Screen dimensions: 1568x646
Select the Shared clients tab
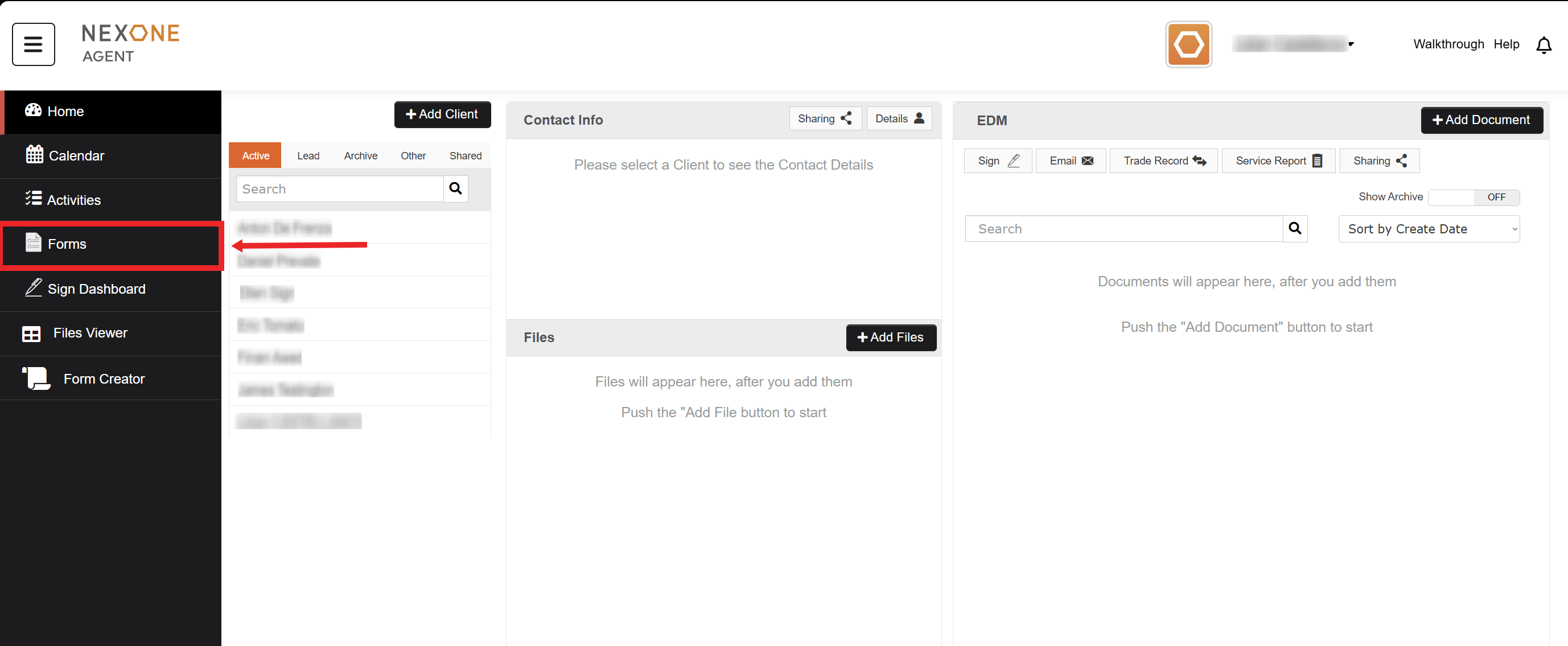tap(465, 155)
